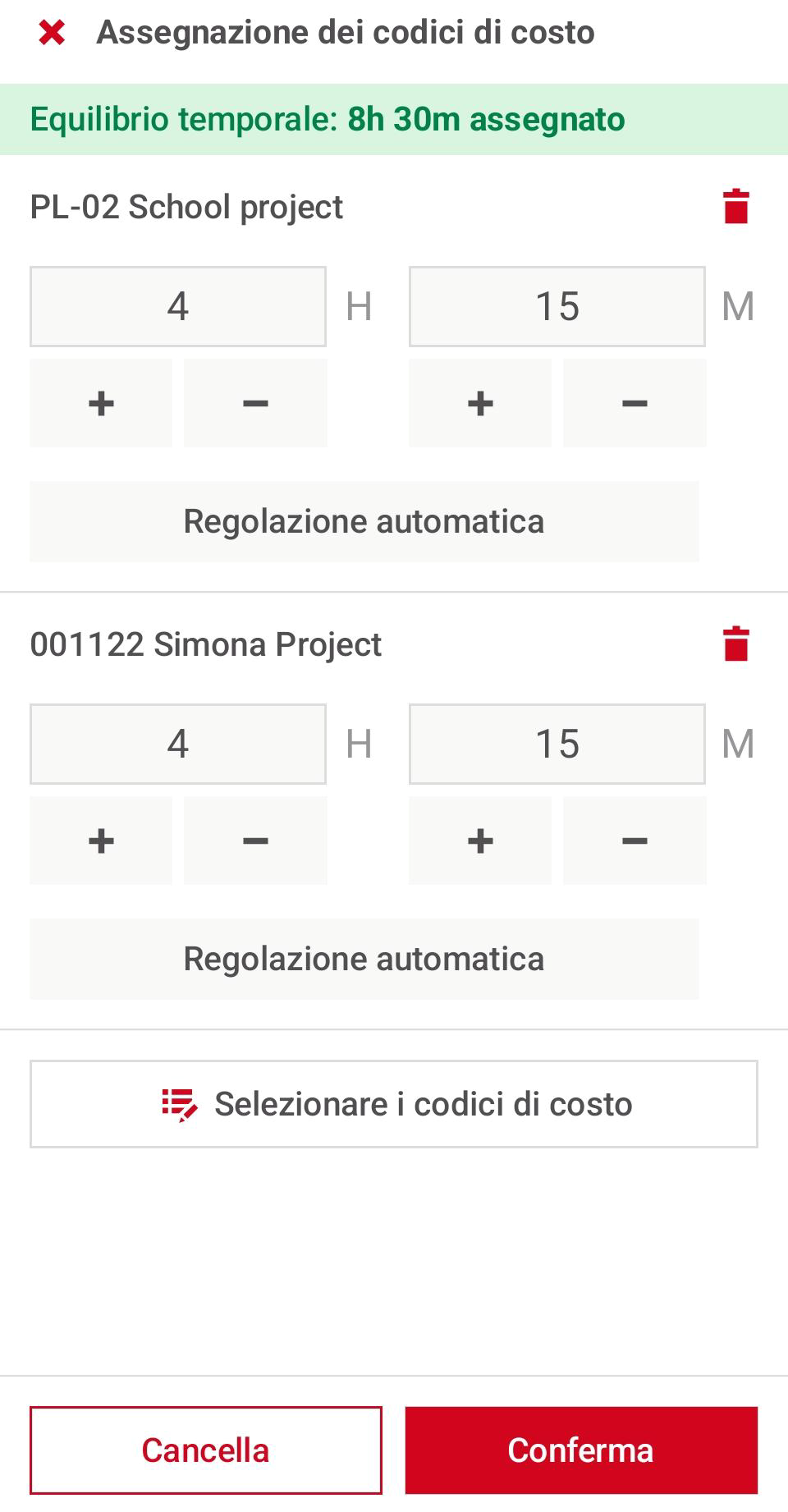Increase hours for PL-02 School project

[x=101, y=403]
